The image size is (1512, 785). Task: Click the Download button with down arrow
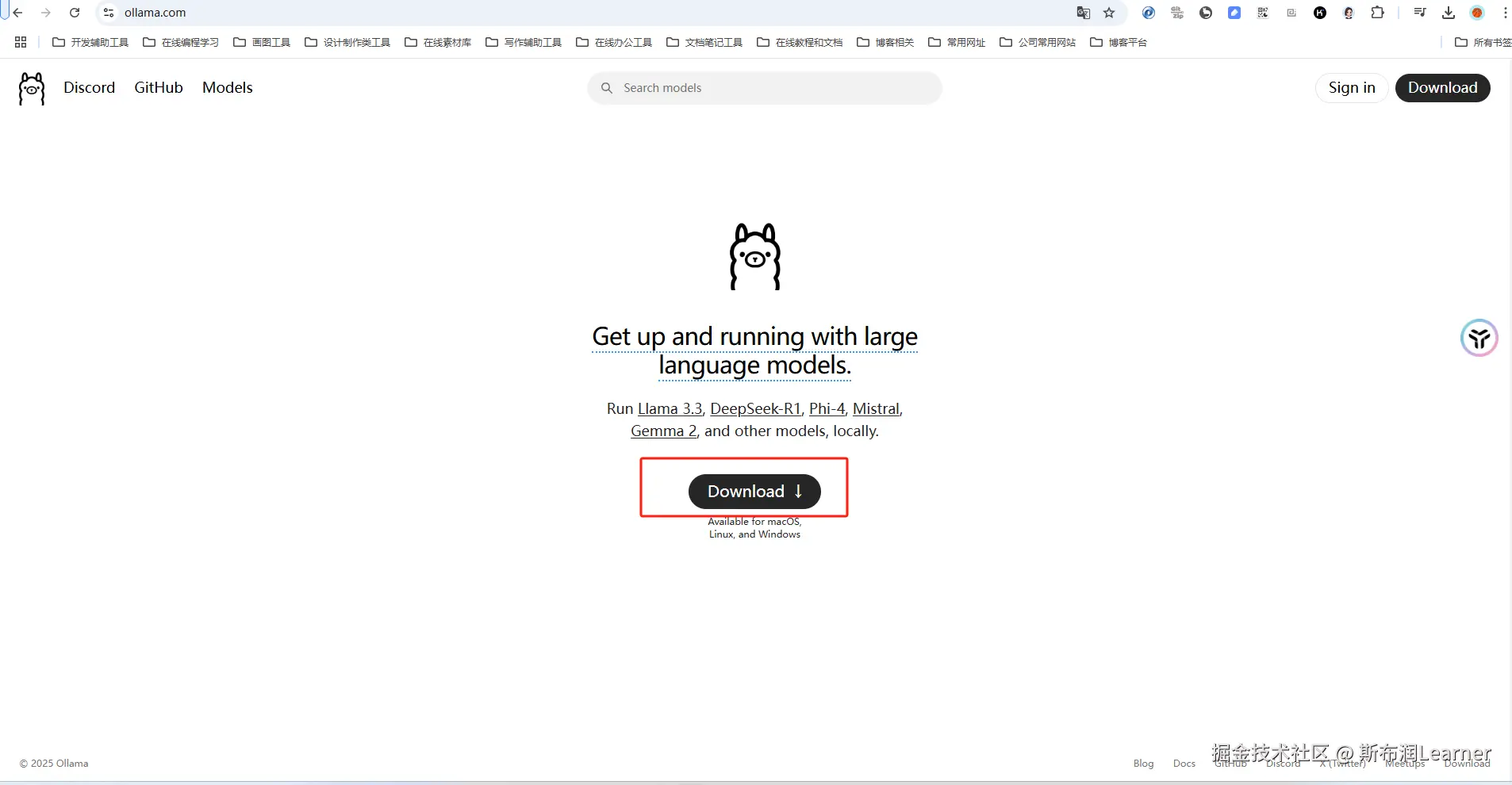click(x=754, y=492)
